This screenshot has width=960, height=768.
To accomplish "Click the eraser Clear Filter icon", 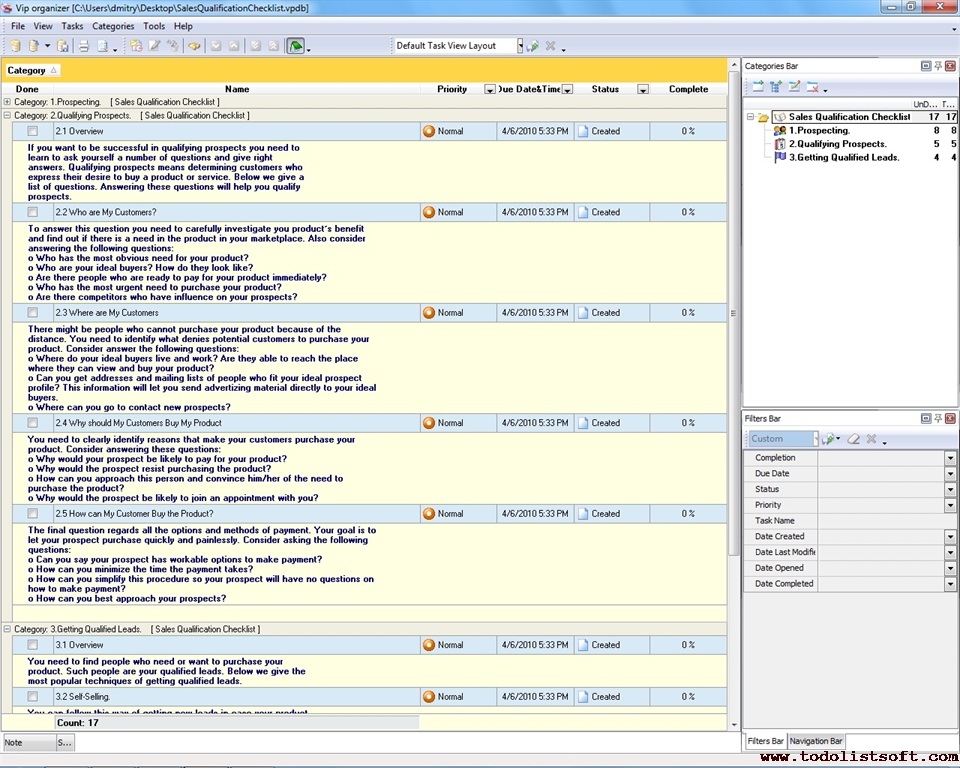I will 854,439.
